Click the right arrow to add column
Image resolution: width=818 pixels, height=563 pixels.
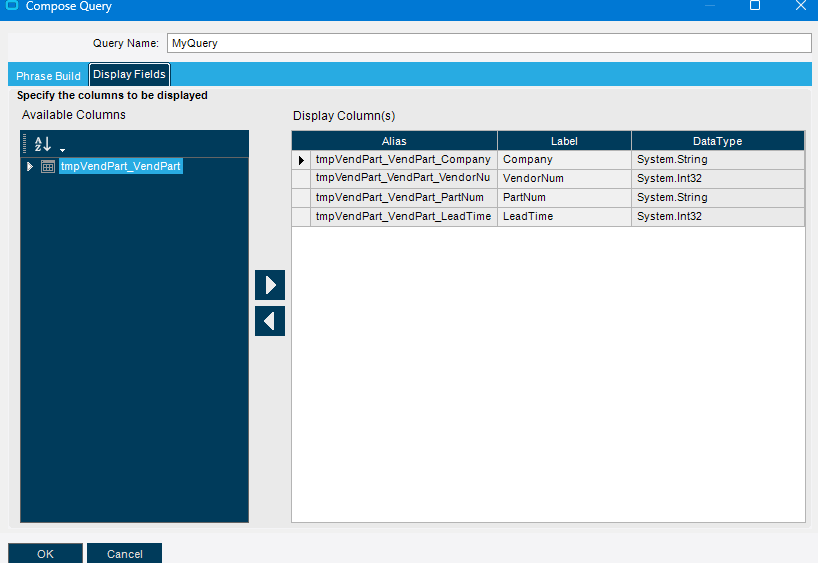tap(270, 285)
